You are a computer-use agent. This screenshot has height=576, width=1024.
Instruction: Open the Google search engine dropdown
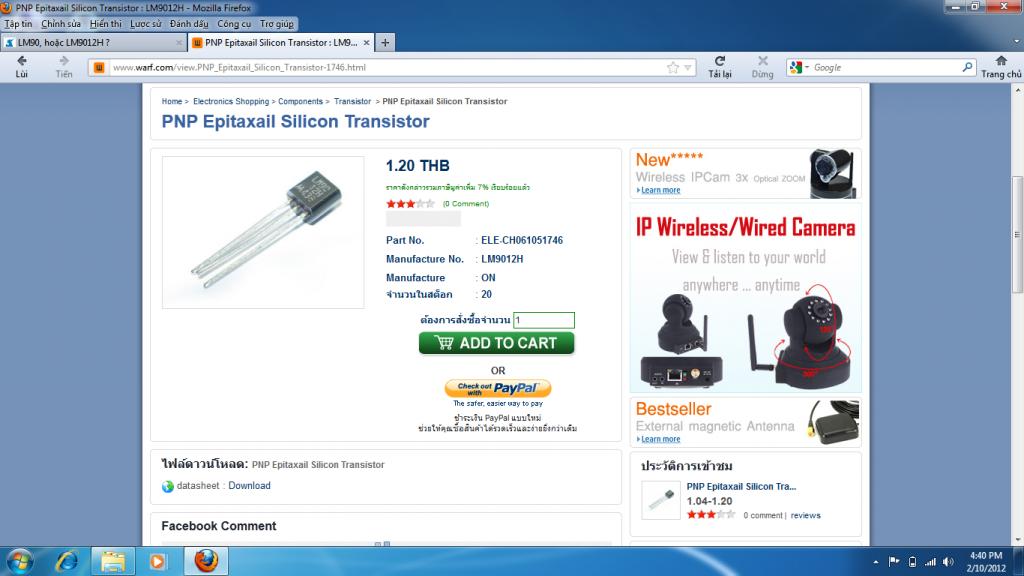(799, 67)
